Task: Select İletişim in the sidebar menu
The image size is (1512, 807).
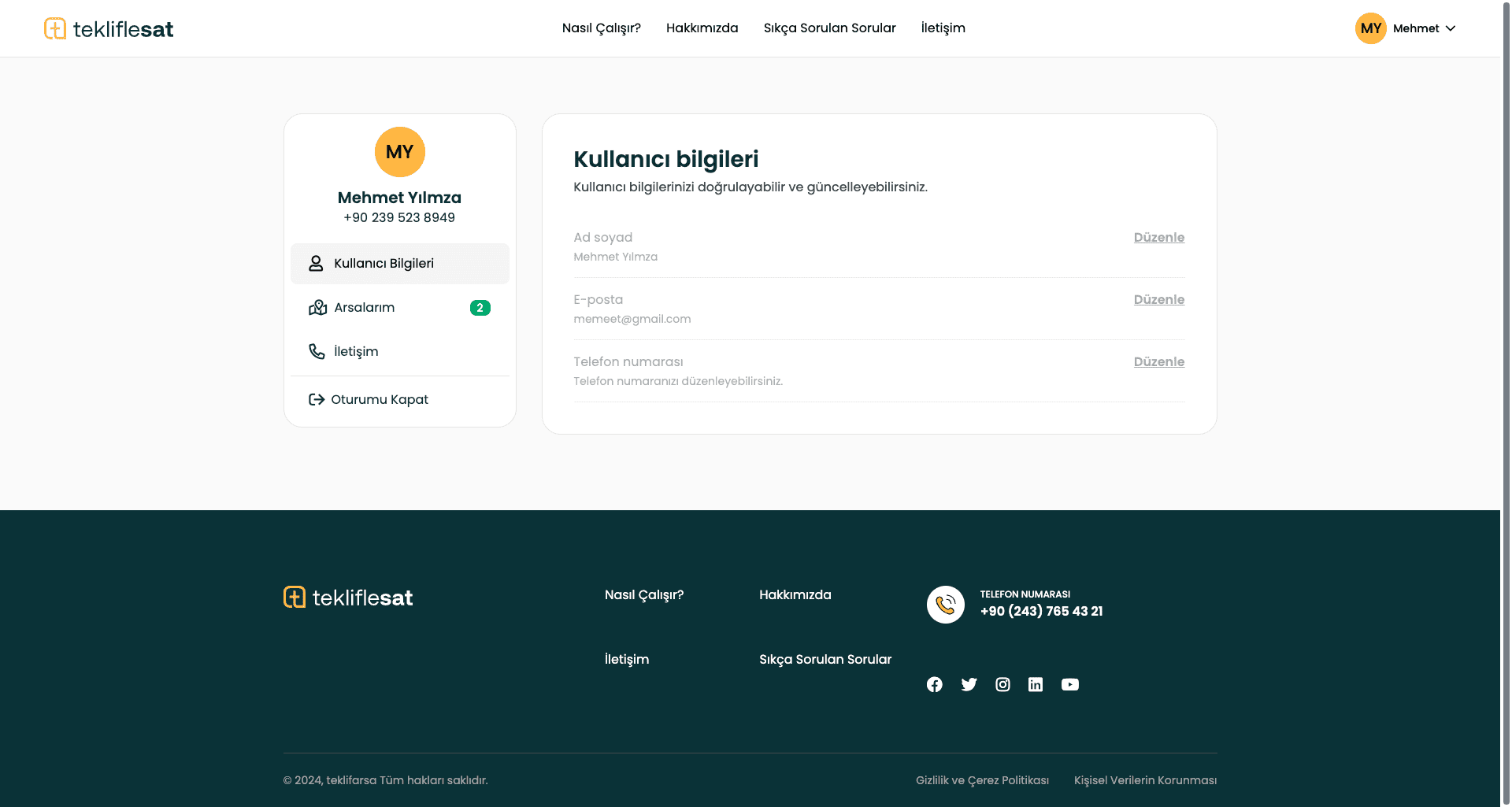Action: click(356, 352)
